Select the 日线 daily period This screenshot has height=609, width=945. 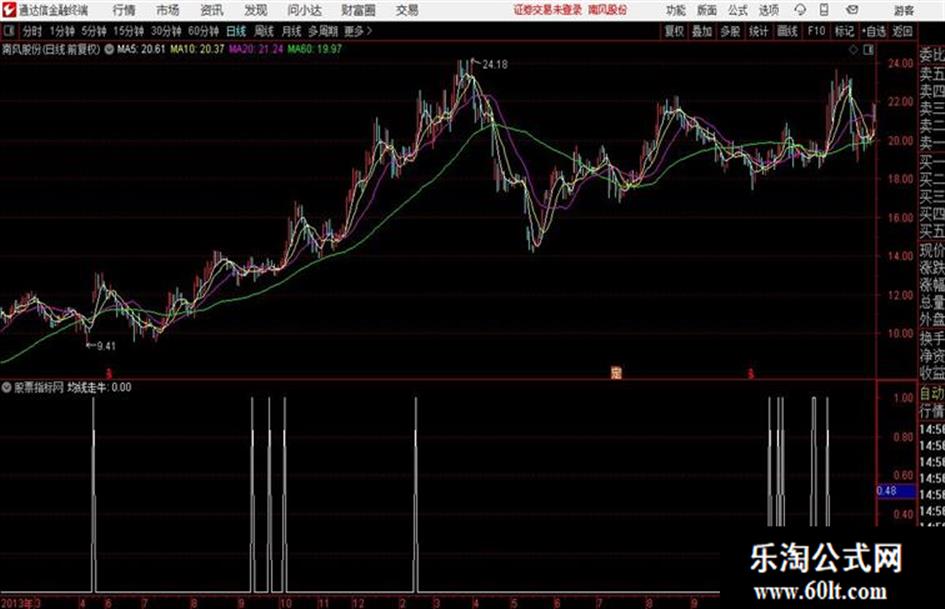tap(236, 31)
